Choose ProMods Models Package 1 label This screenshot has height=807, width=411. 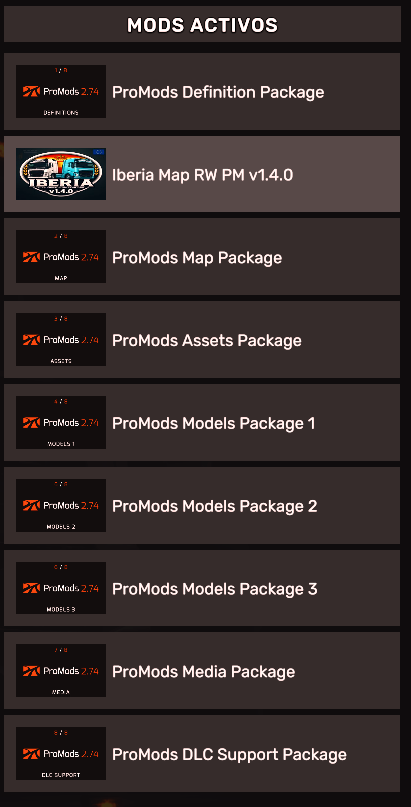[x=213, y=424]
